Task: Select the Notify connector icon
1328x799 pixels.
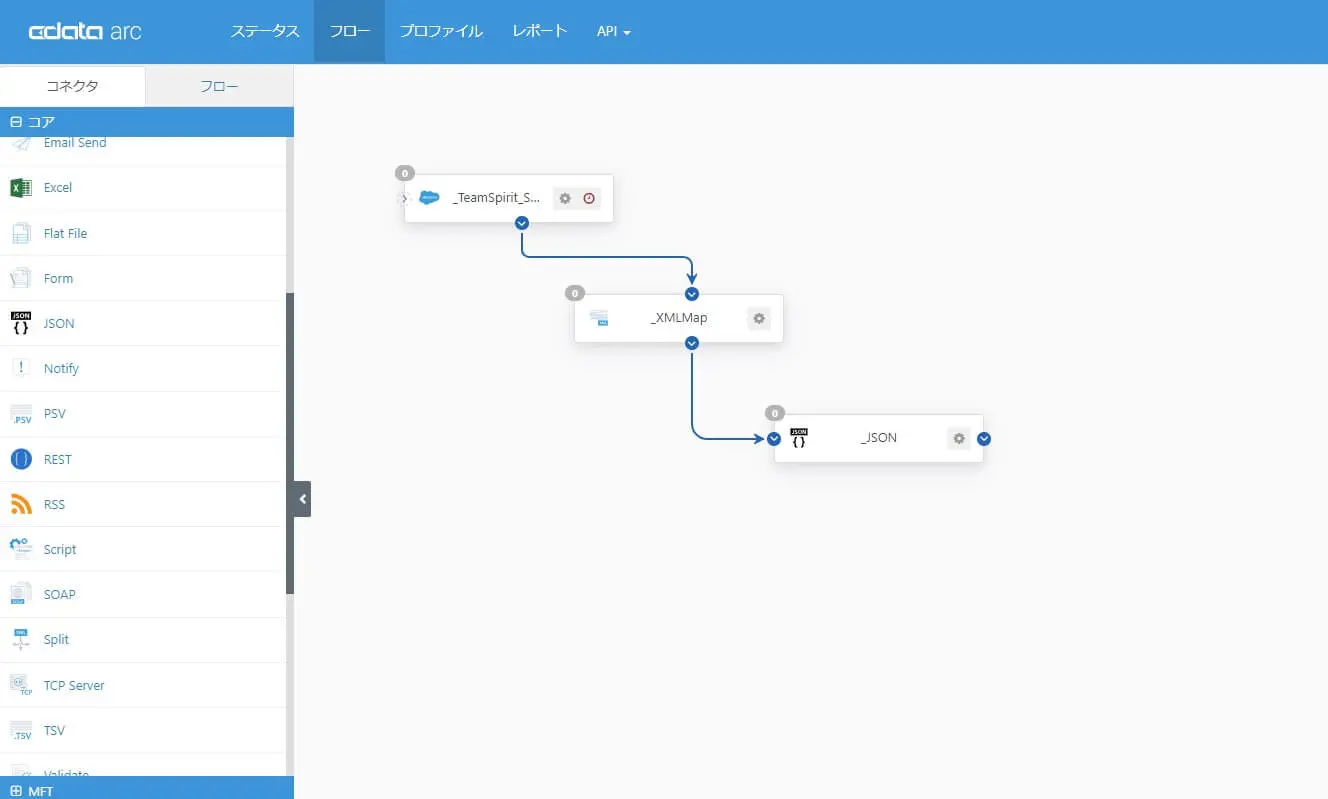Action: click(x=21, y=368)
